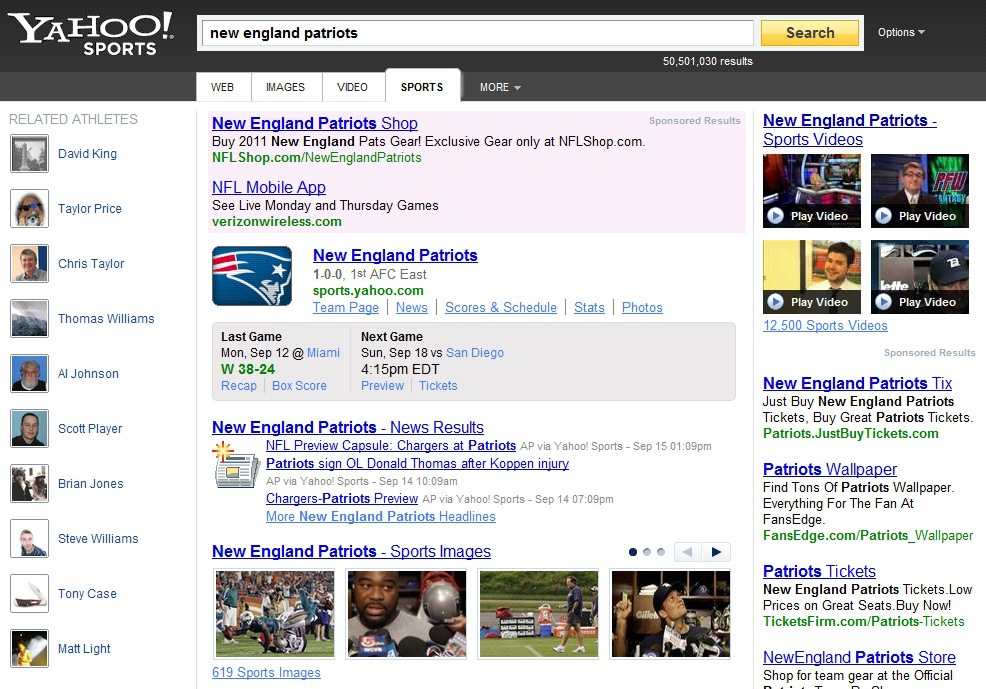Viewport: 986px width, 689px height.
Task: Open the Stats link
Action: [589, 307]
